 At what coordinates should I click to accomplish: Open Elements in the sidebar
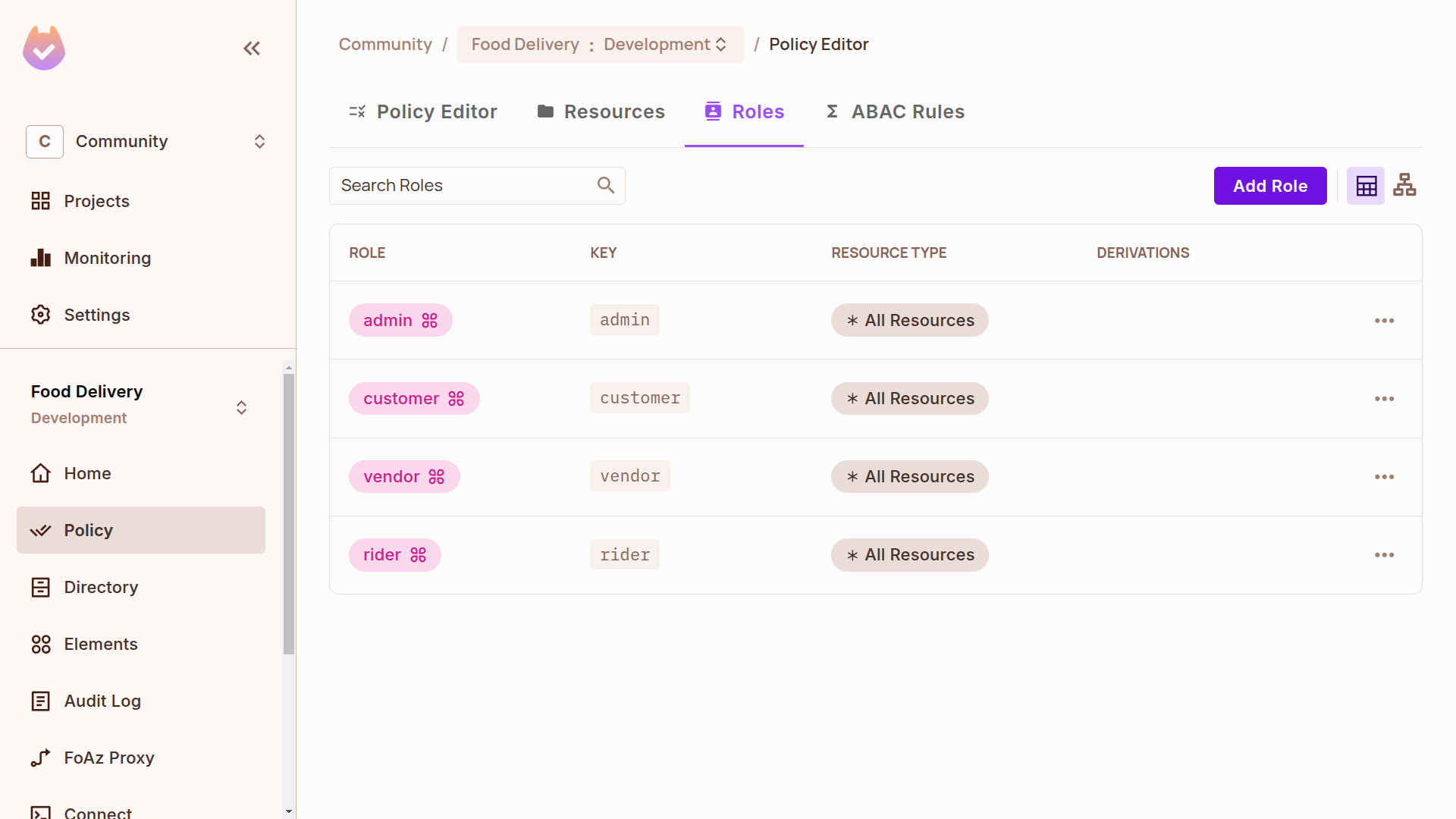(100, 644)
